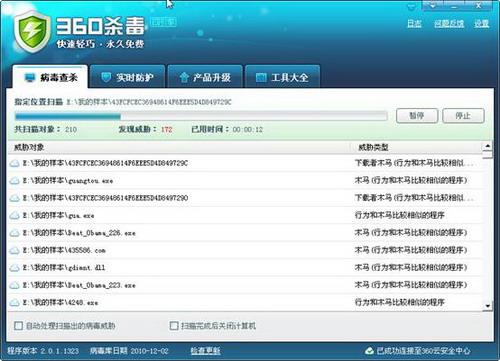Click the cloud icon beside gia.exe
The width and height of the screenshot is (500, 361).
coord(14,216)
